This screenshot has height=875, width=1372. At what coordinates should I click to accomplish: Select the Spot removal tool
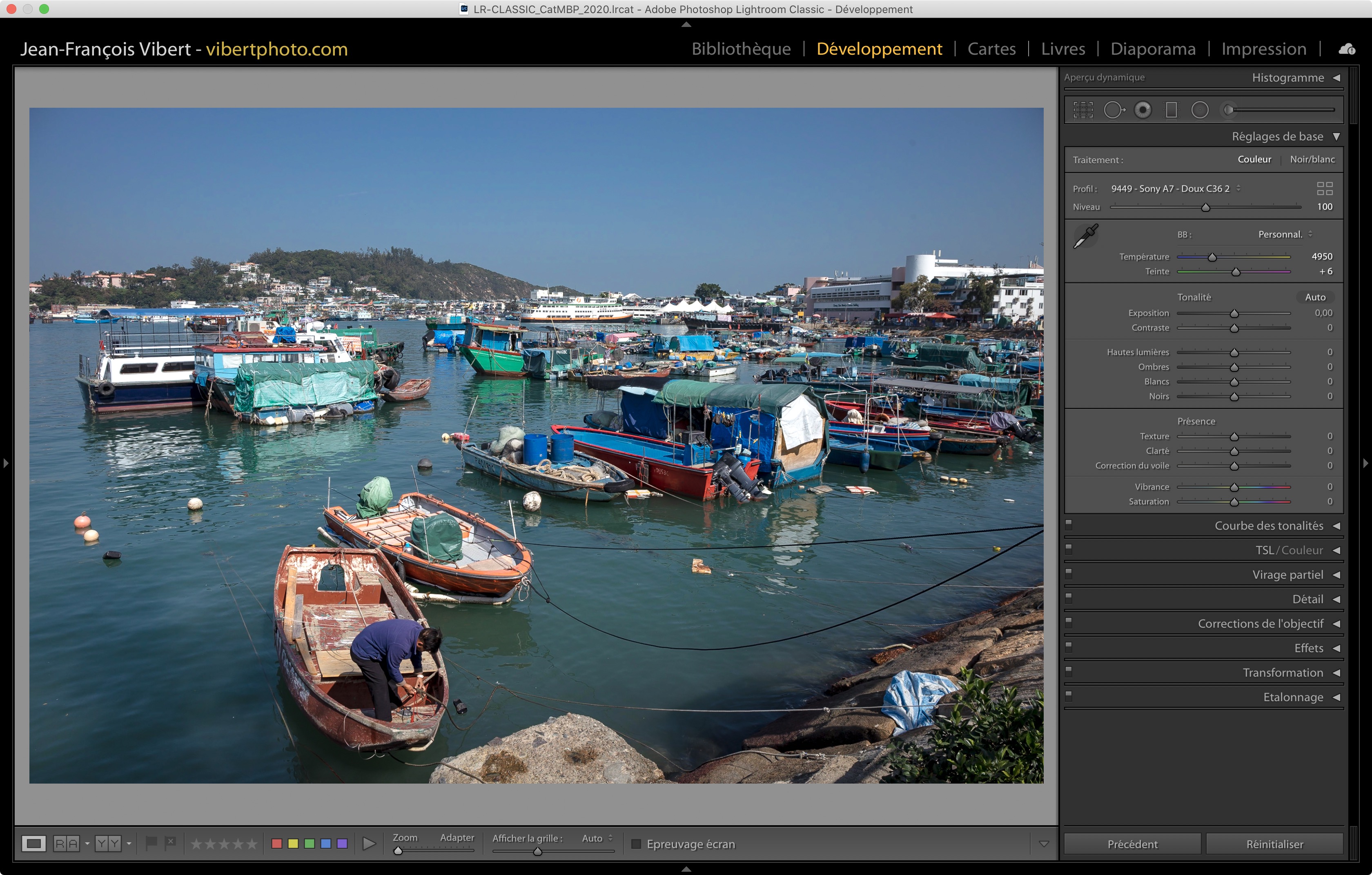[x=1114, y=110]
